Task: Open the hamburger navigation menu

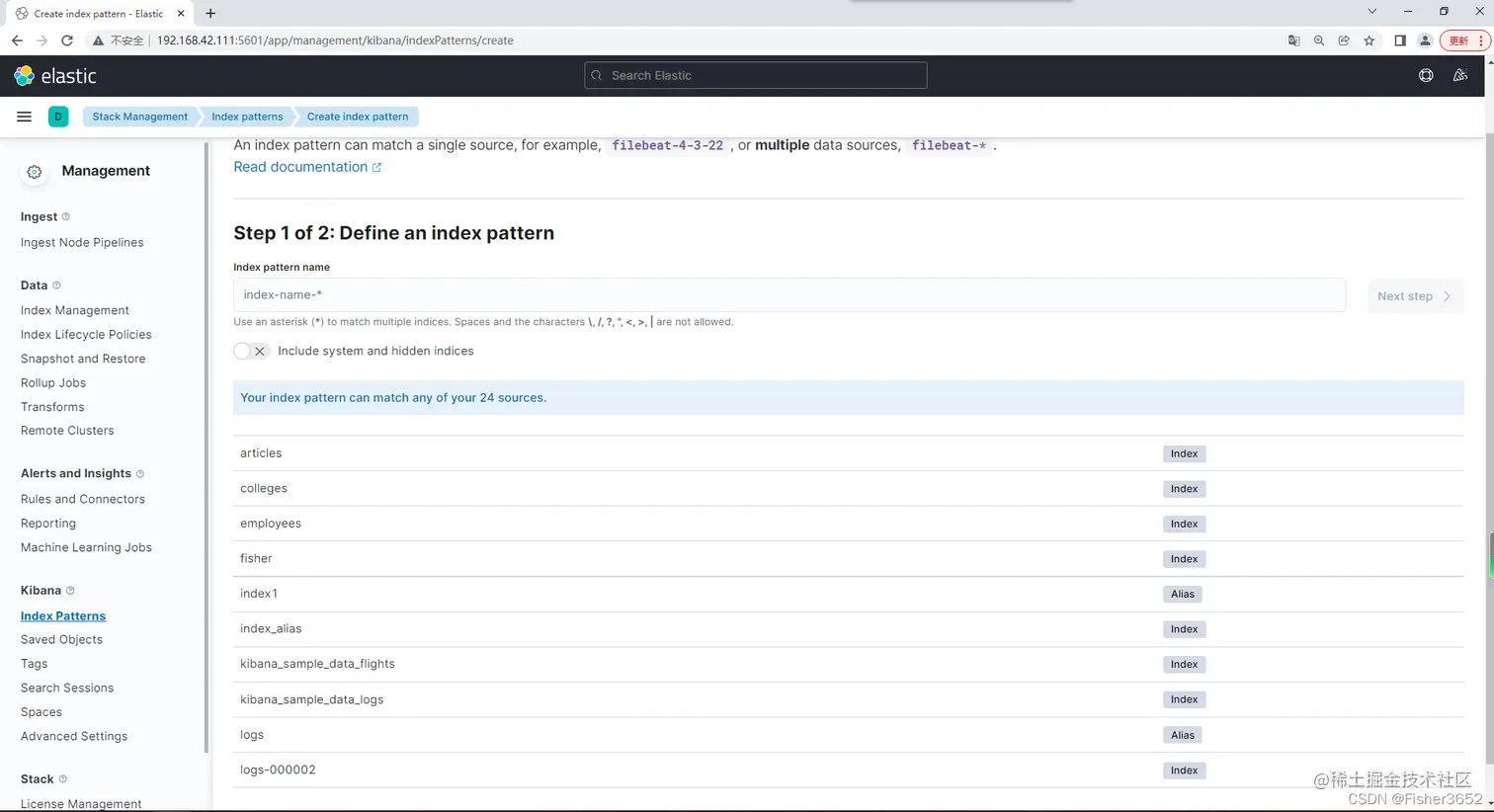Action: coord(25,117)
